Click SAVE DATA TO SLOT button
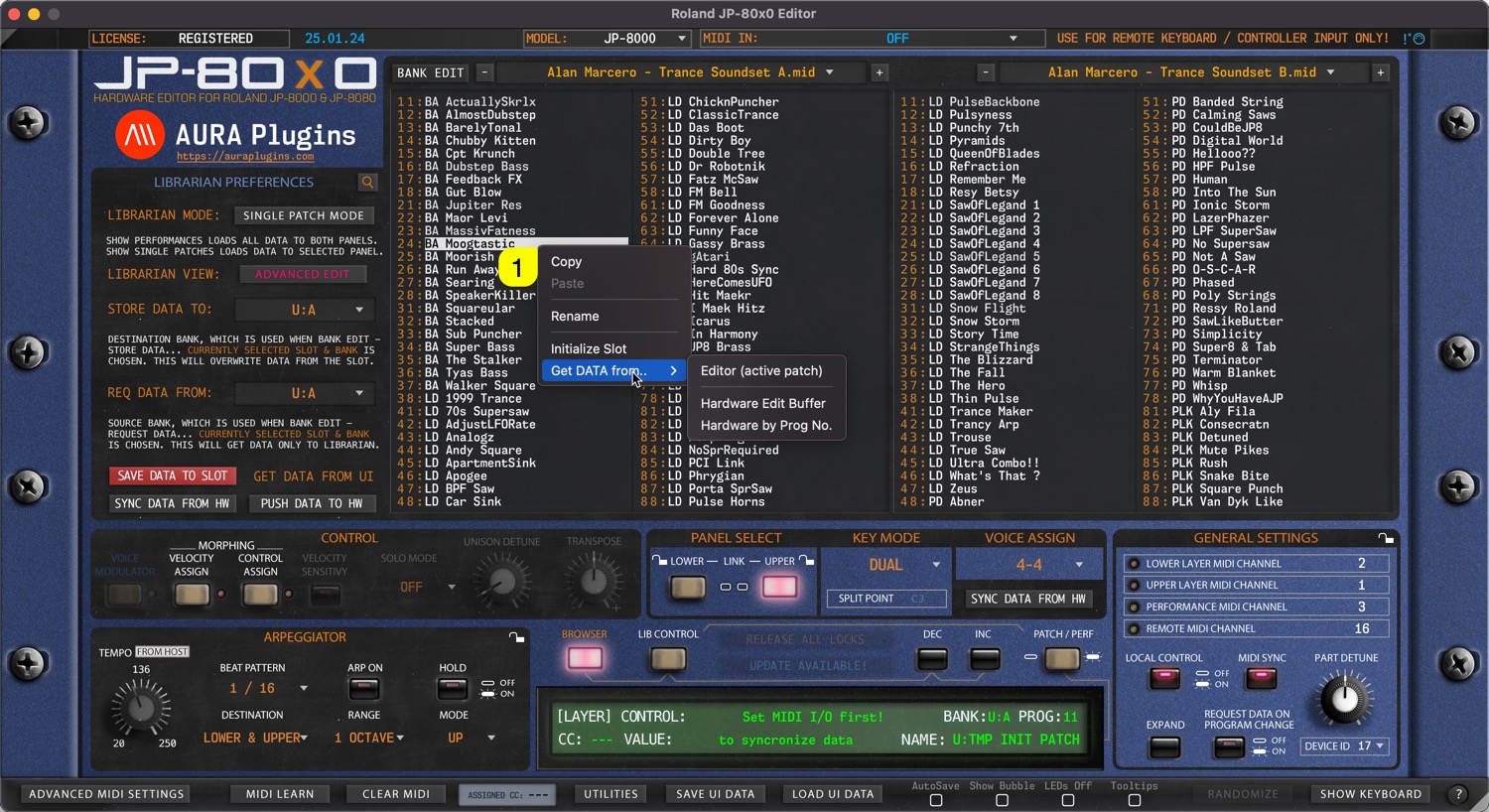This screenshot has height=812, width=1489. coord(173,476)
